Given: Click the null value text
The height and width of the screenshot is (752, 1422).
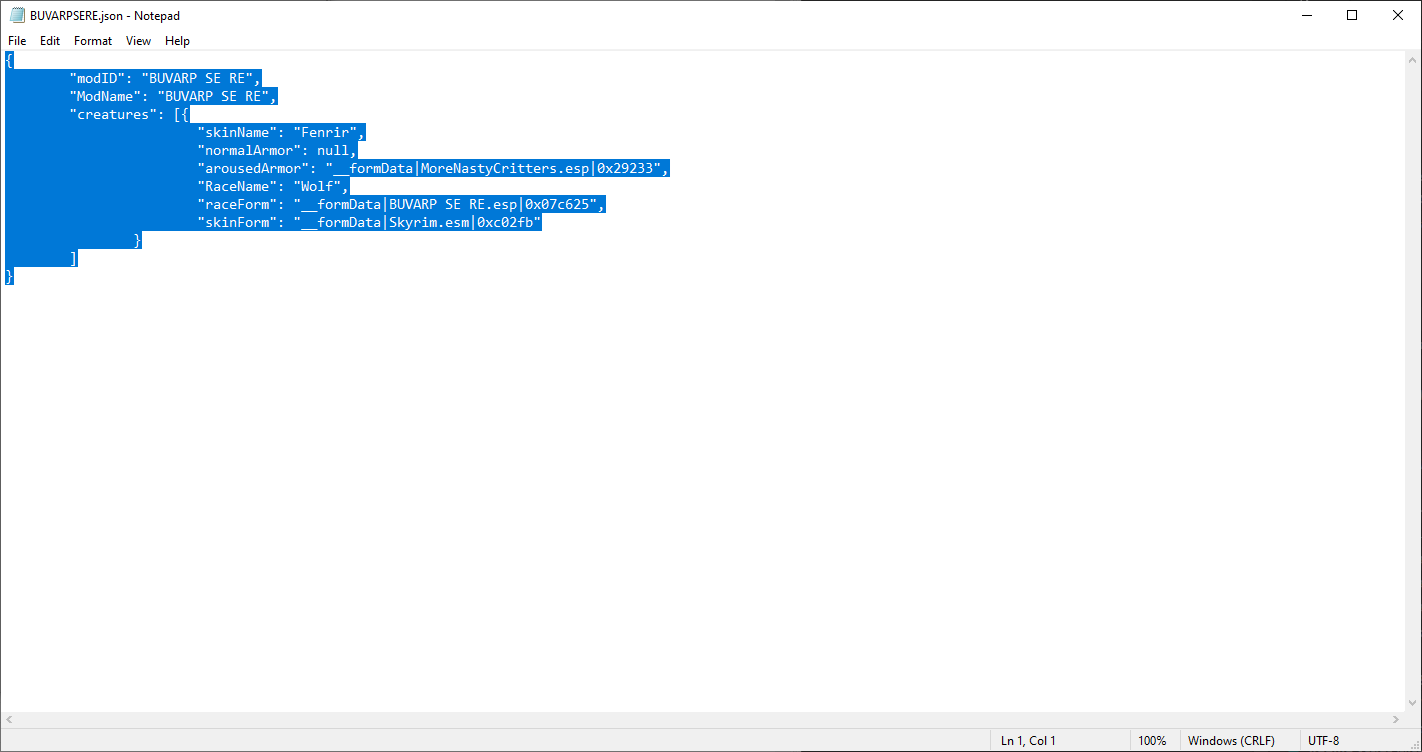Looking at the screenshot, I should pos(333,150).
